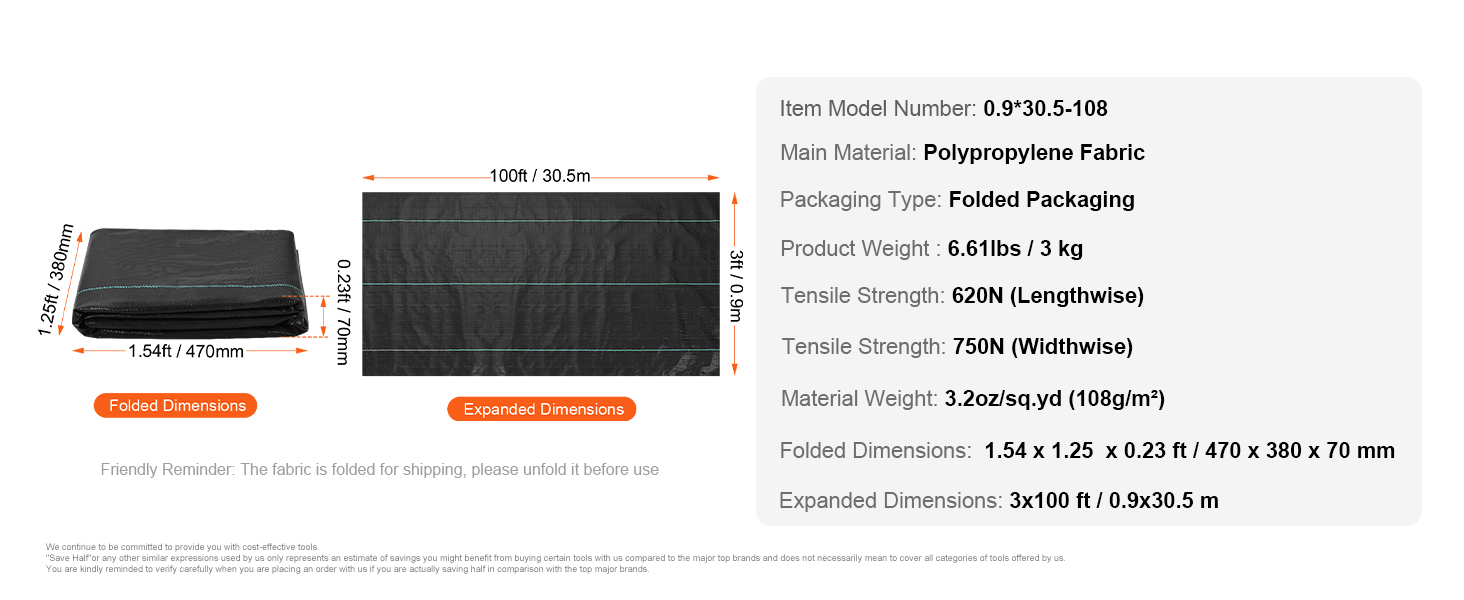Click the Main Material Polypropylene Fabric line
The width and height of the screenshot is (1464, 600).
click(962, 153)
